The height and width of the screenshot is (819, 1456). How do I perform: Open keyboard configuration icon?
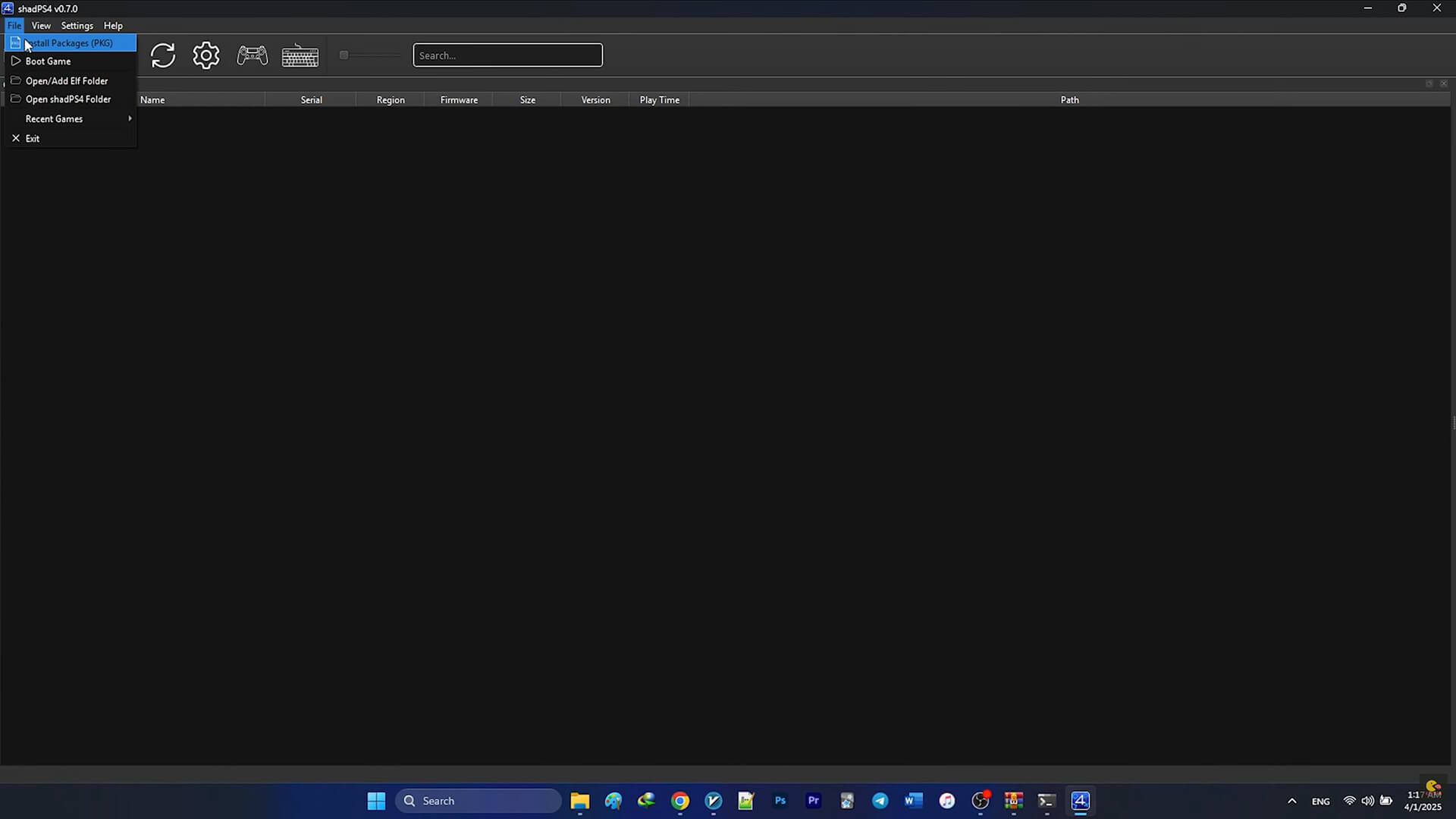(x=300, y=55)
